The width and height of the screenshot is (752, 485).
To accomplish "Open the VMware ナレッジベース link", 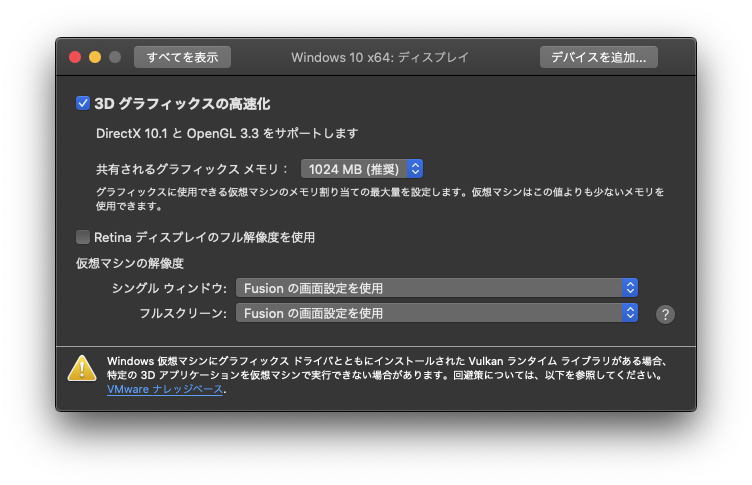I will point(165,389).
